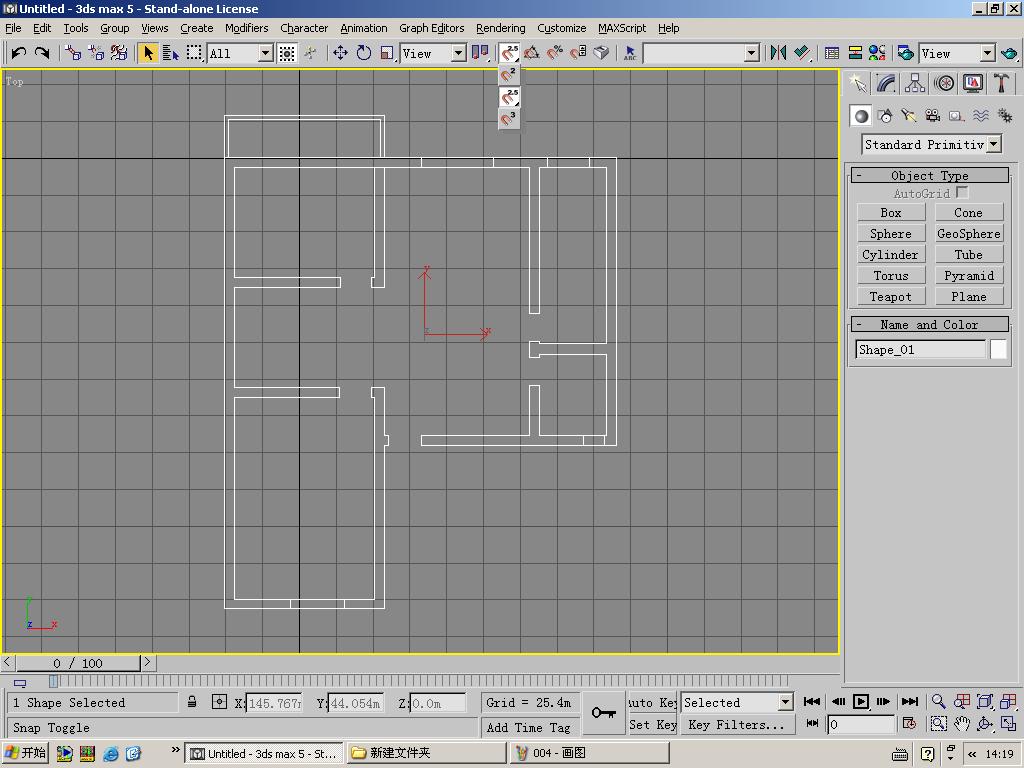
Task: Switch to the Modify panel tab
Action: 886,83
